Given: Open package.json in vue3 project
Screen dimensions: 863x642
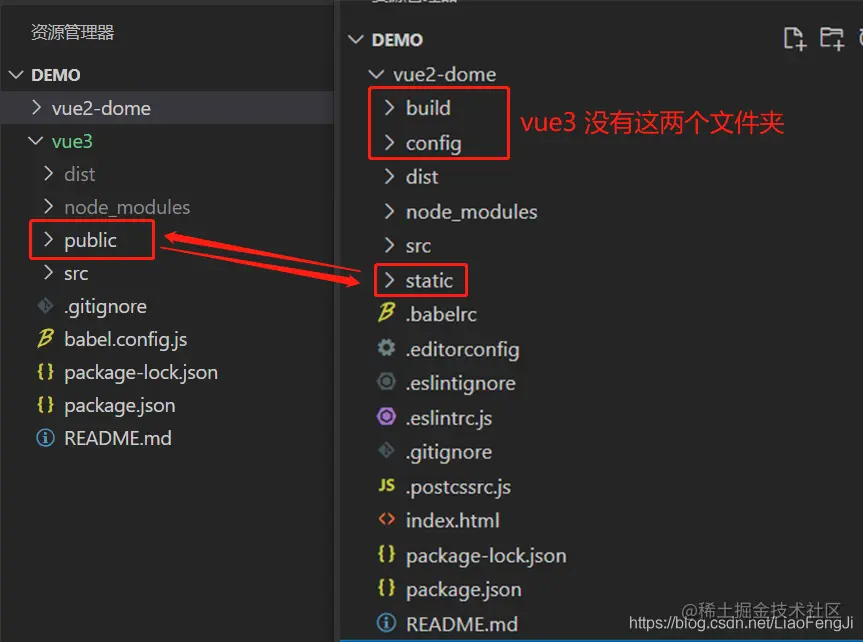Looking at the screenshot, I should click(119, 406).
